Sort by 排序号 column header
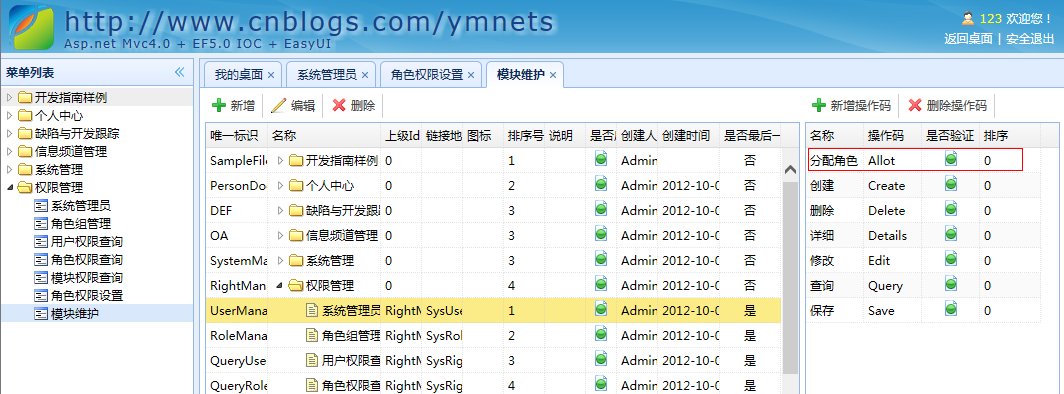The width and height of the screenshot is (1064, 394). [525, 136]
